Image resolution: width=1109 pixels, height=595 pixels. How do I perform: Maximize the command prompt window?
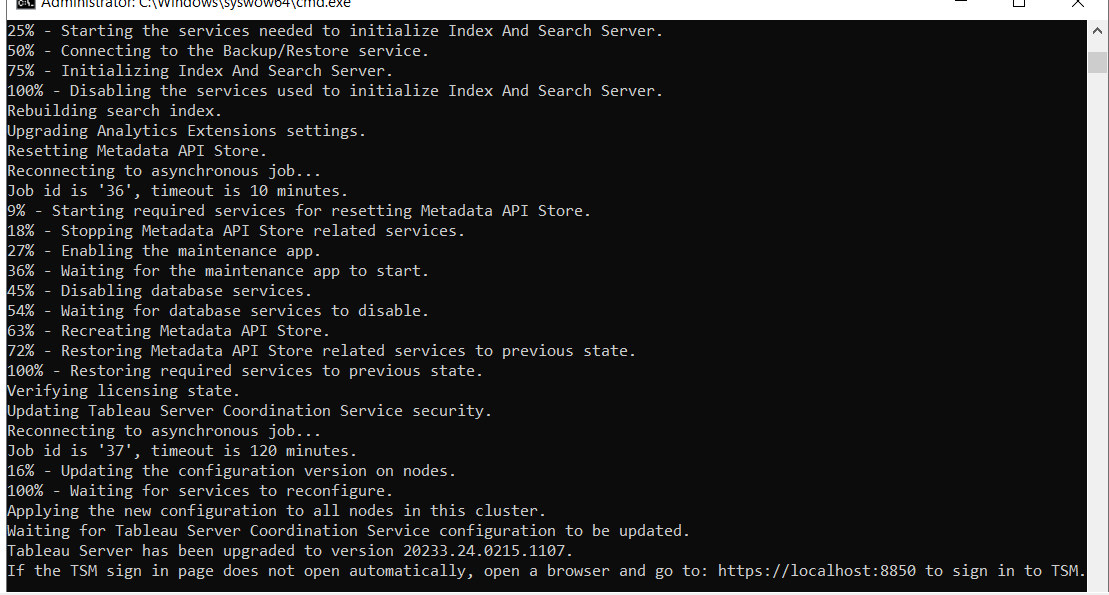1018,4
